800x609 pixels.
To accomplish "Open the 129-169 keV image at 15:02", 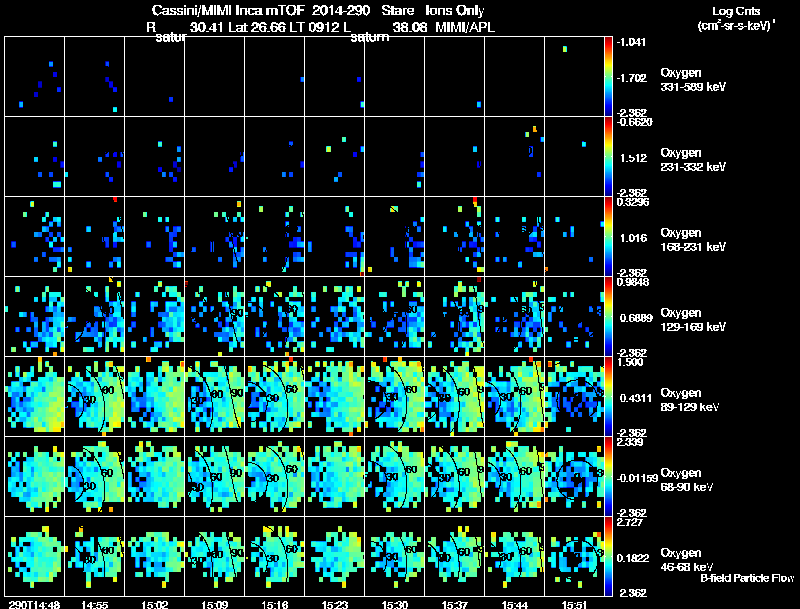I will [x=155, y=317].
